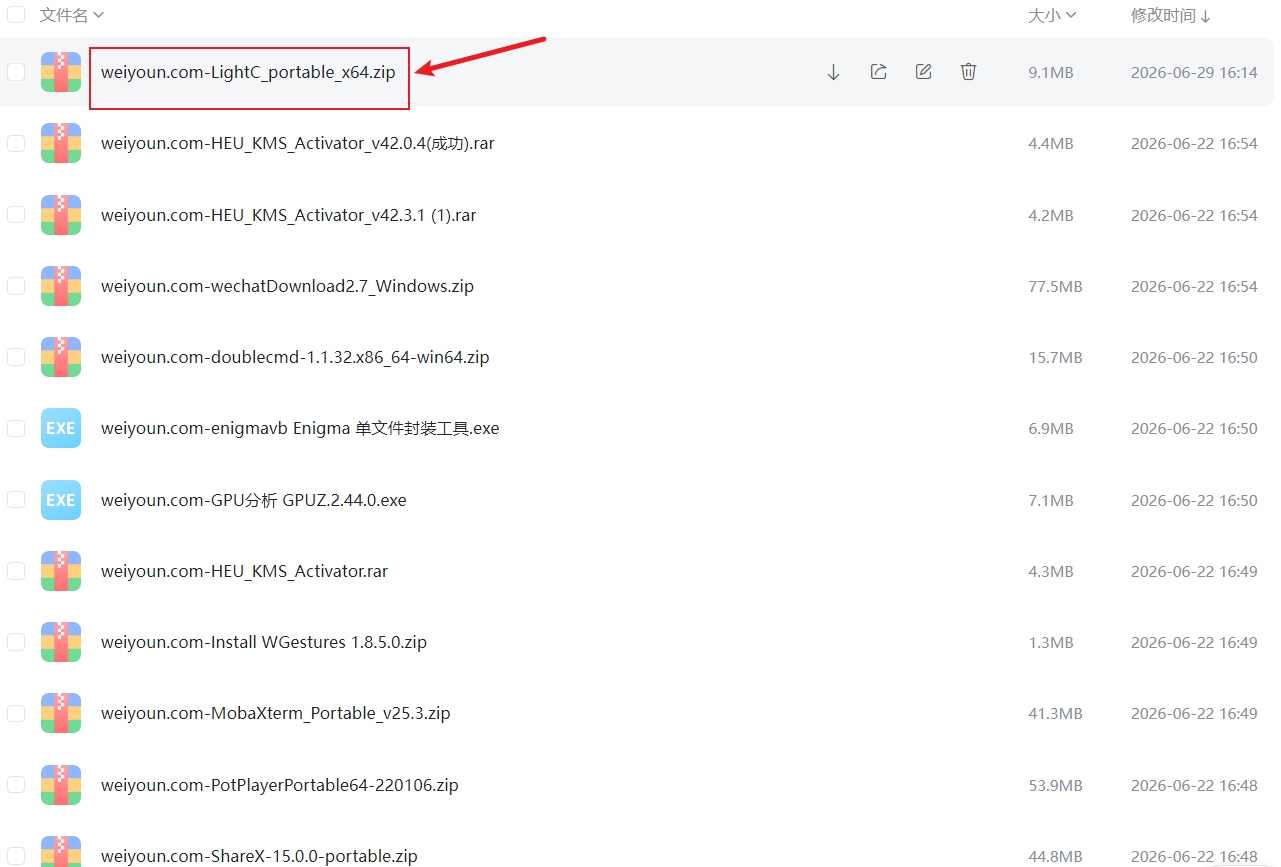Click archive icon of Install WGestures zip

pos(61,642)
